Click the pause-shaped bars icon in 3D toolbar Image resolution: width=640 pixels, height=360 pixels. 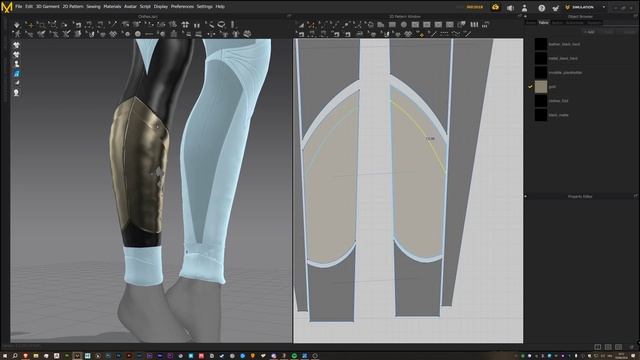pos(197,25)
